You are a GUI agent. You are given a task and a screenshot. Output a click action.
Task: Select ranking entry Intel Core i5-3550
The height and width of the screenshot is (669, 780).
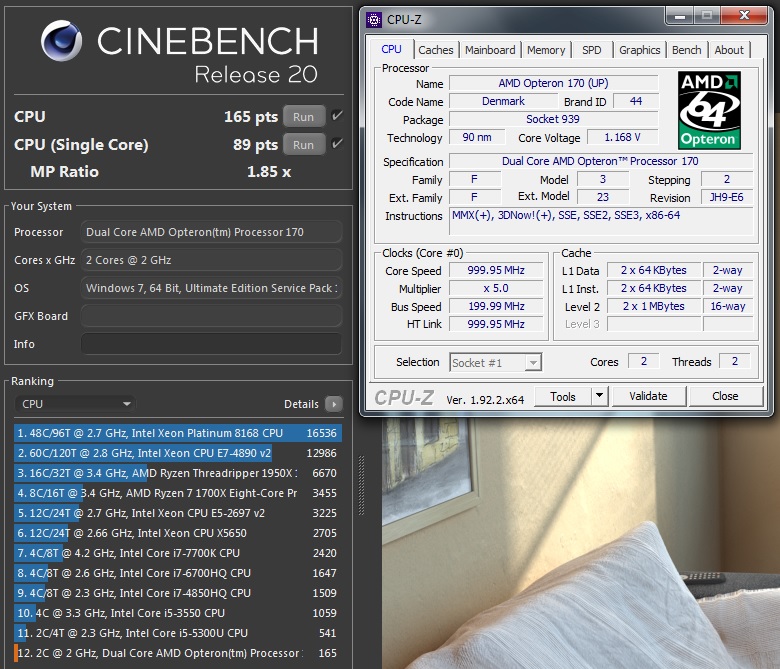click(178, 613)
